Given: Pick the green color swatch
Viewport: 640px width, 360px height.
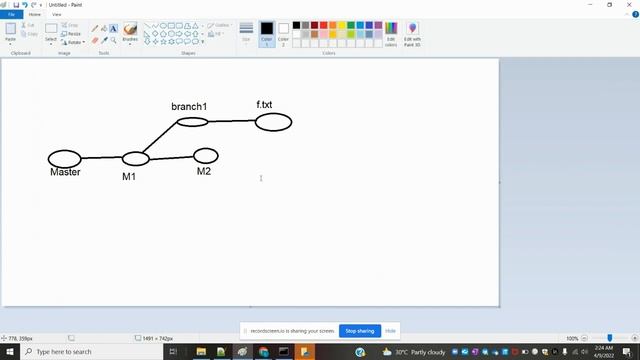Looking at the screenshot, I should [x=351, y=25].
